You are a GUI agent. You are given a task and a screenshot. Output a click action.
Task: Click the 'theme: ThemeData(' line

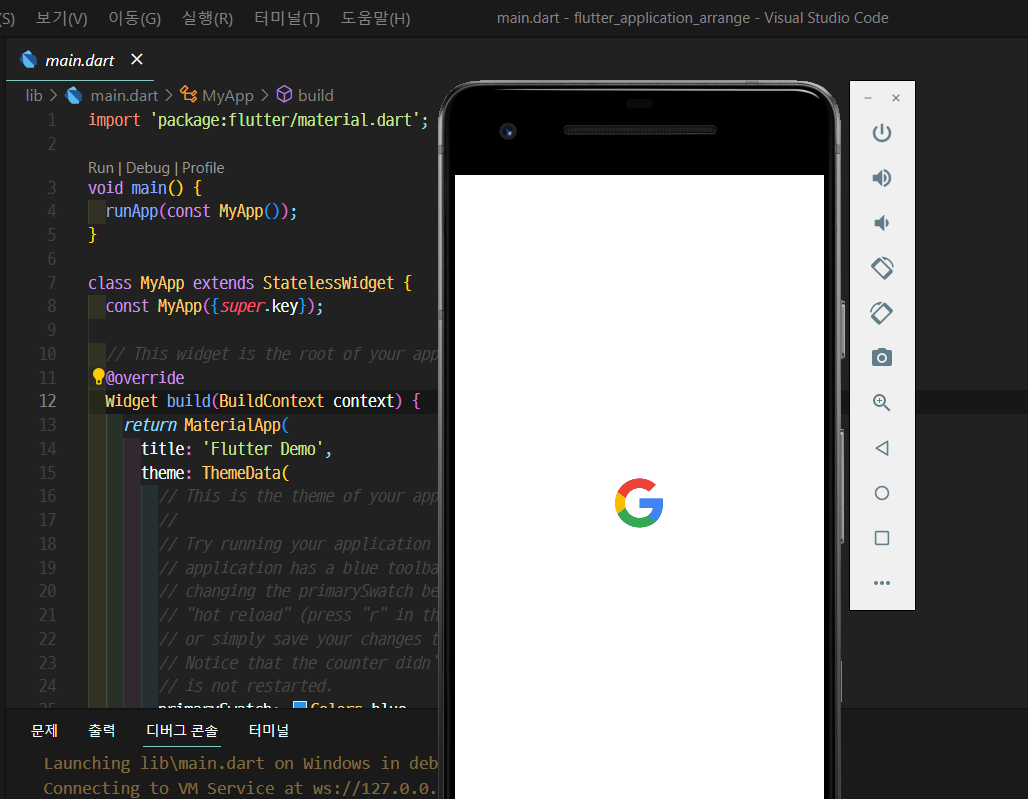tap(215, 473)
